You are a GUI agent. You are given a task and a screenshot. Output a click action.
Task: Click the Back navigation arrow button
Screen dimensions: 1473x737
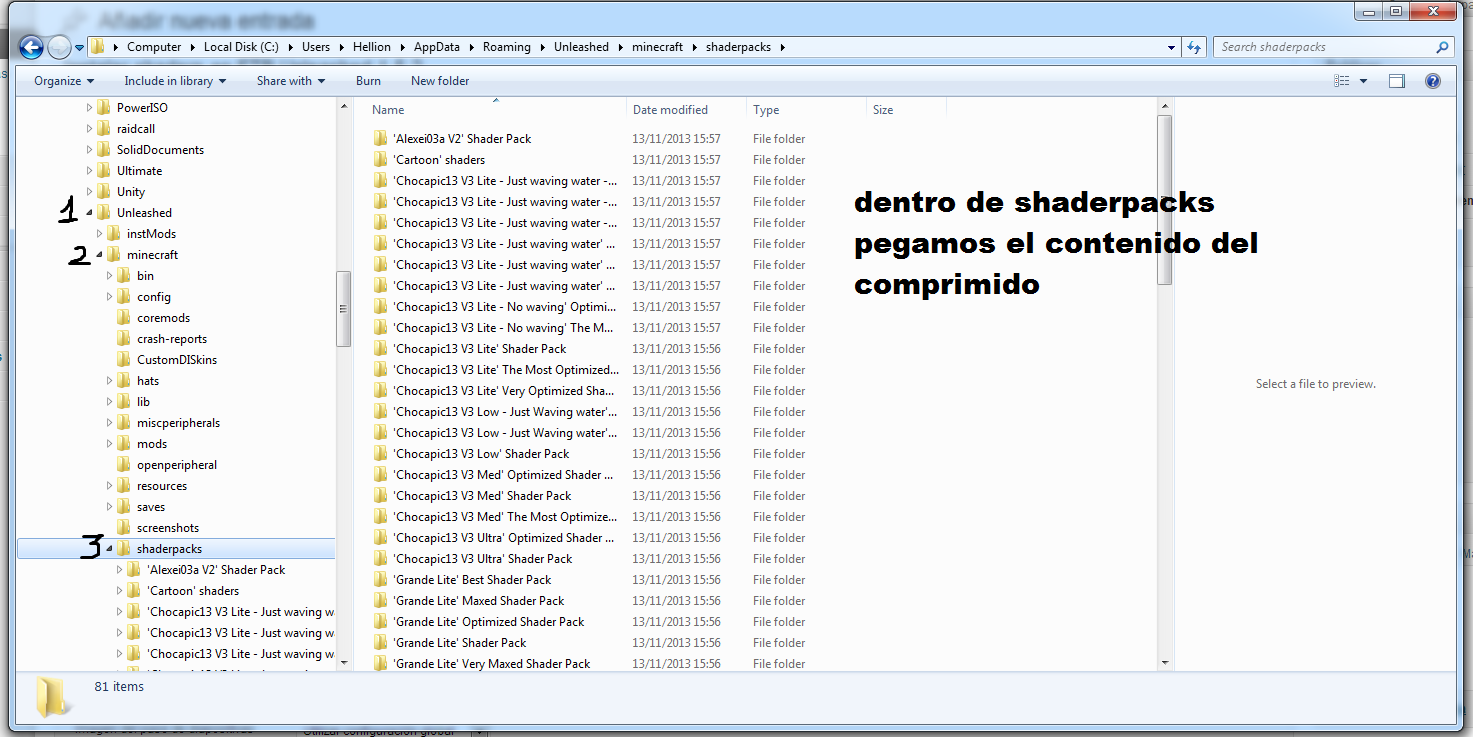coord(31,47)
